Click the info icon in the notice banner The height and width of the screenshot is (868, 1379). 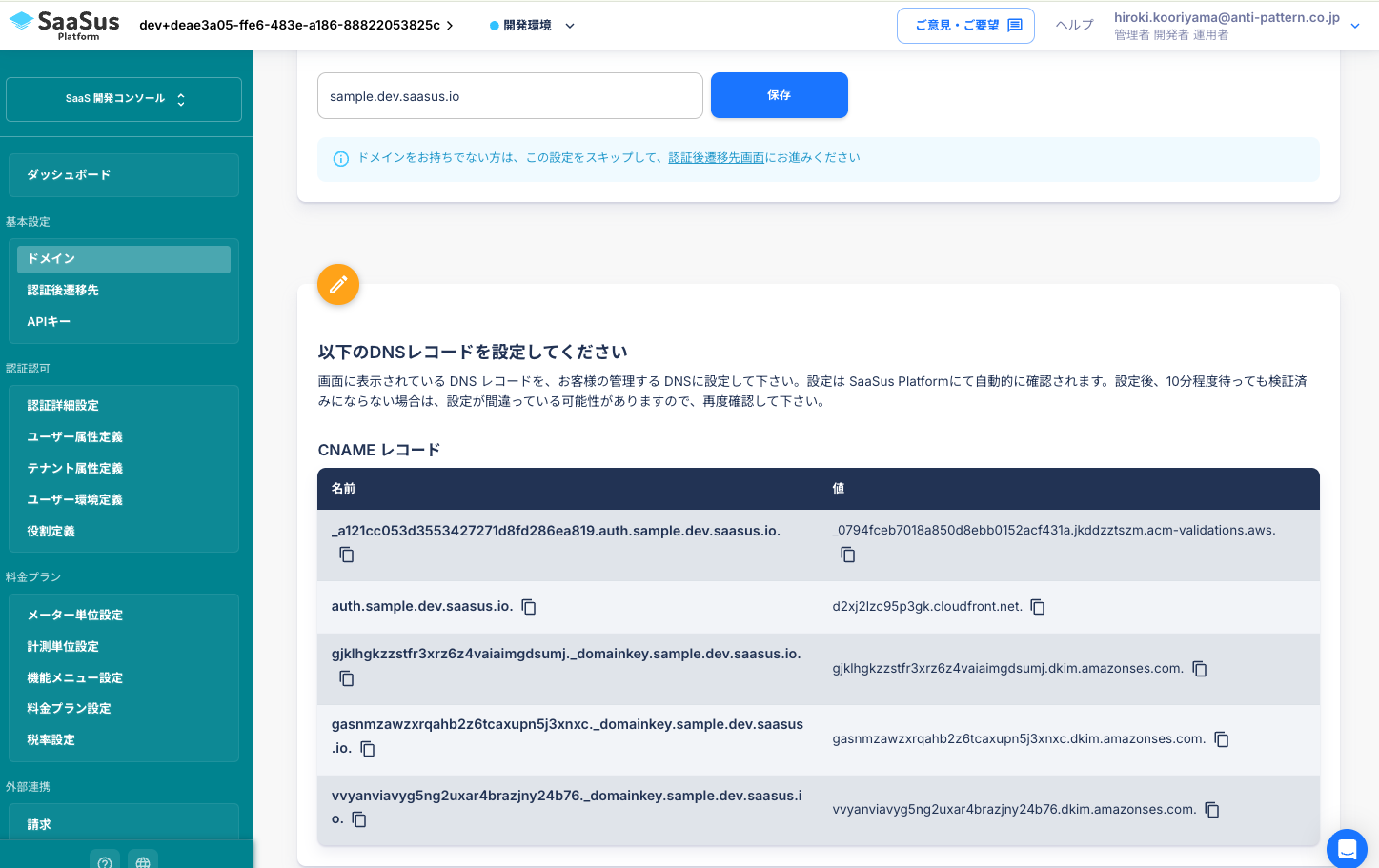[x=341, y=158]
